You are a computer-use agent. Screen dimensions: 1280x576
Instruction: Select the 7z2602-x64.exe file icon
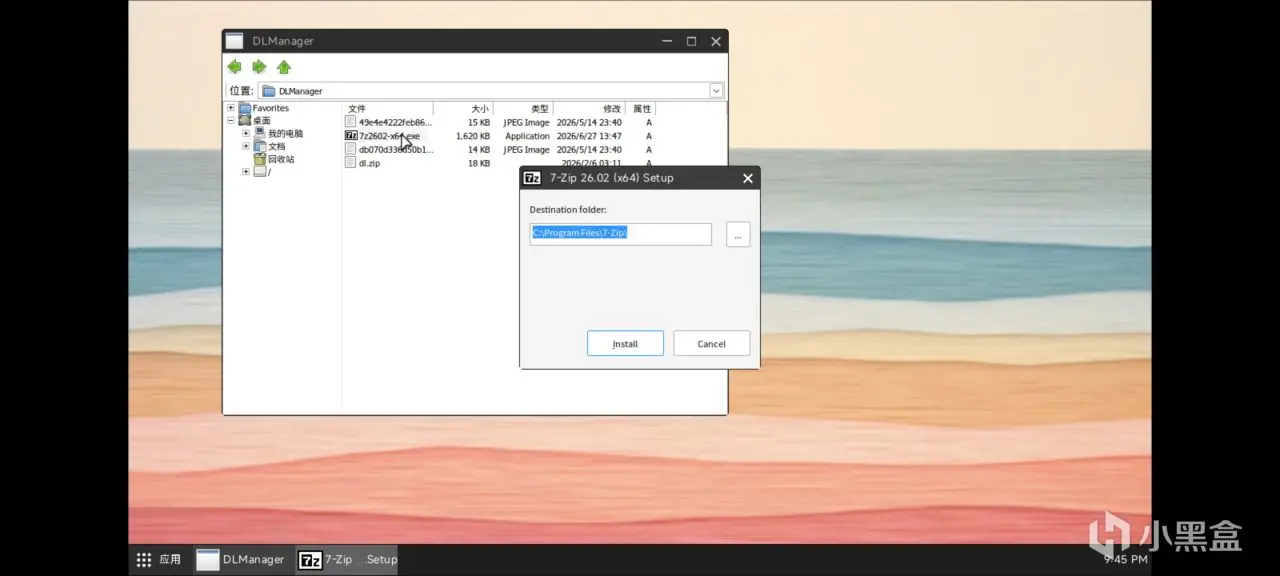tap(351, 136)
